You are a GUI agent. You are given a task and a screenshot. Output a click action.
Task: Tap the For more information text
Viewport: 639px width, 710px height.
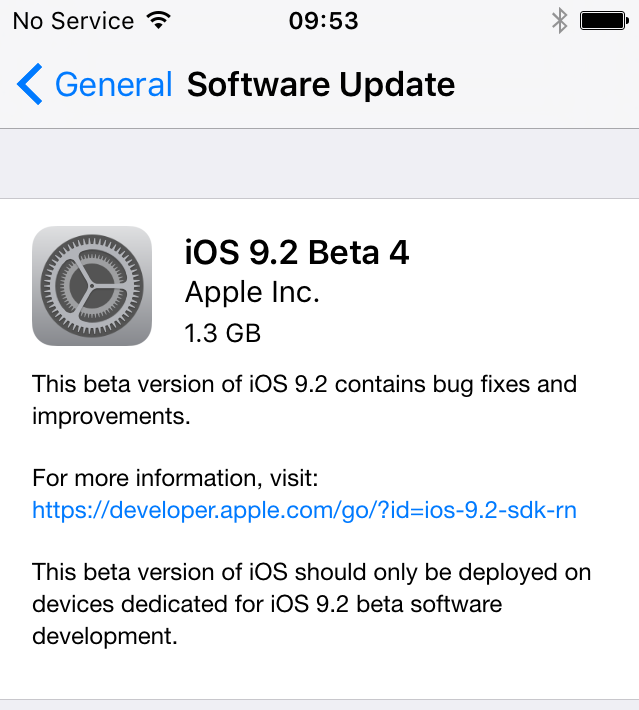175,477
